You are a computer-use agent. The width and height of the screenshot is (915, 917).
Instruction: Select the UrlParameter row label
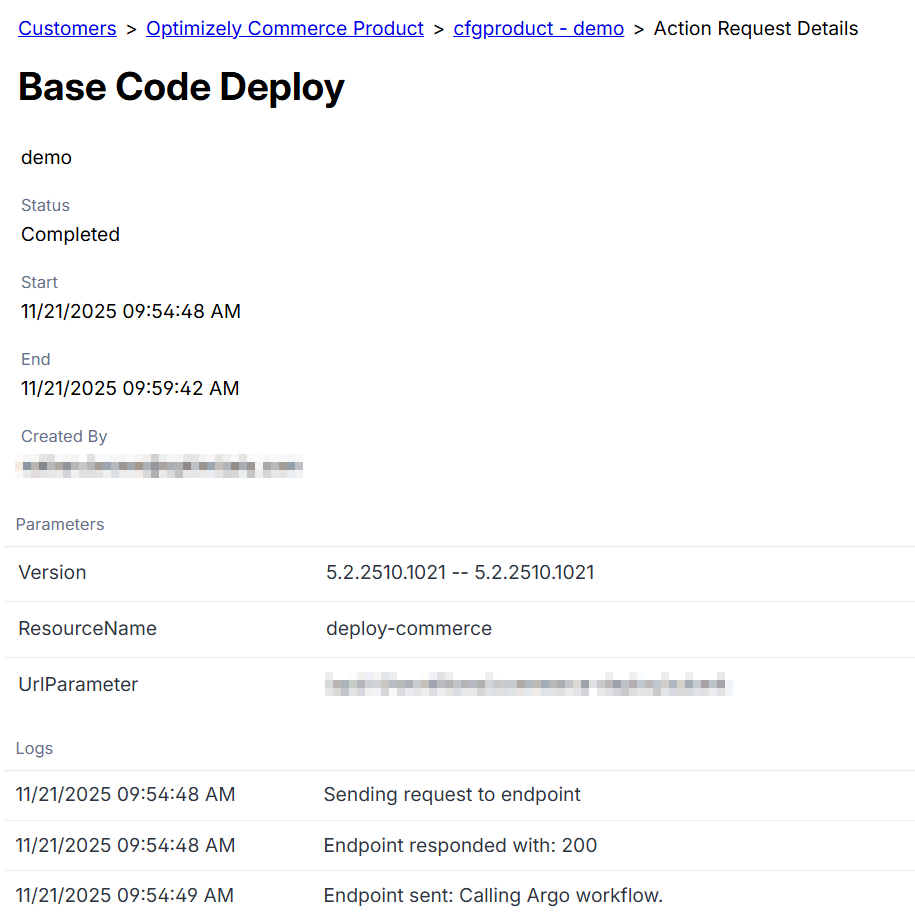coord(78,685)
